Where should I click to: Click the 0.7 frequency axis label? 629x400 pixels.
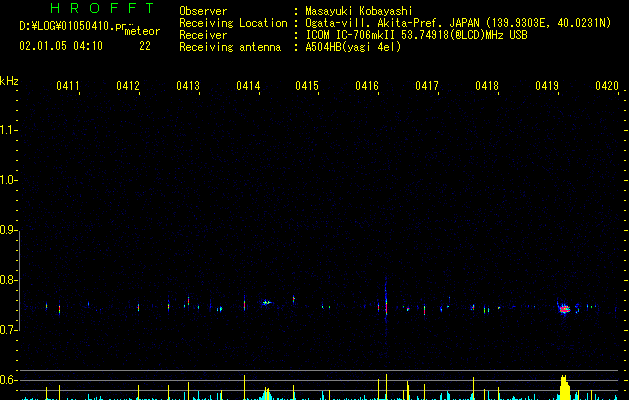click(x=8, y=330)
